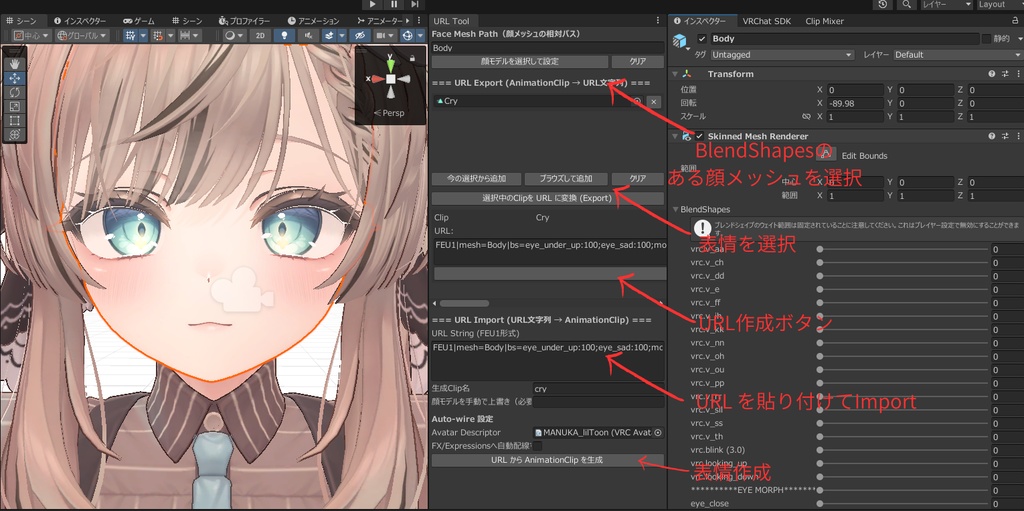Open object picker for Cry clip
The height and width of the screenshot is (511, 1024).
tap(637, 101)
